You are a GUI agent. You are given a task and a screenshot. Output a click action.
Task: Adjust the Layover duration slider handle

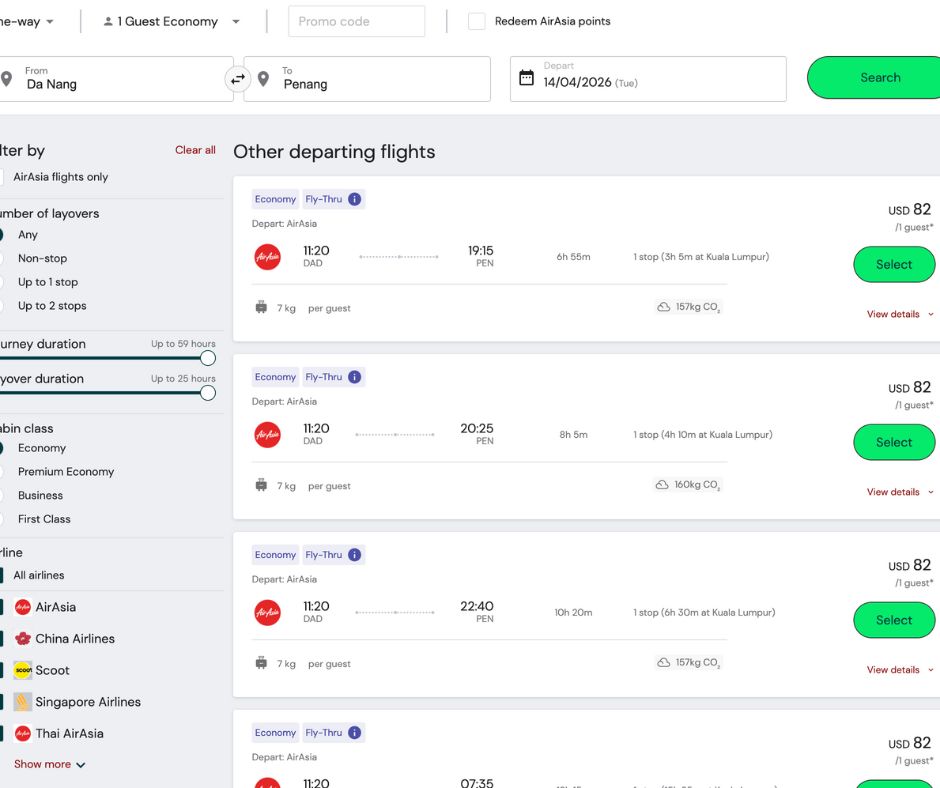coord(208,393)
